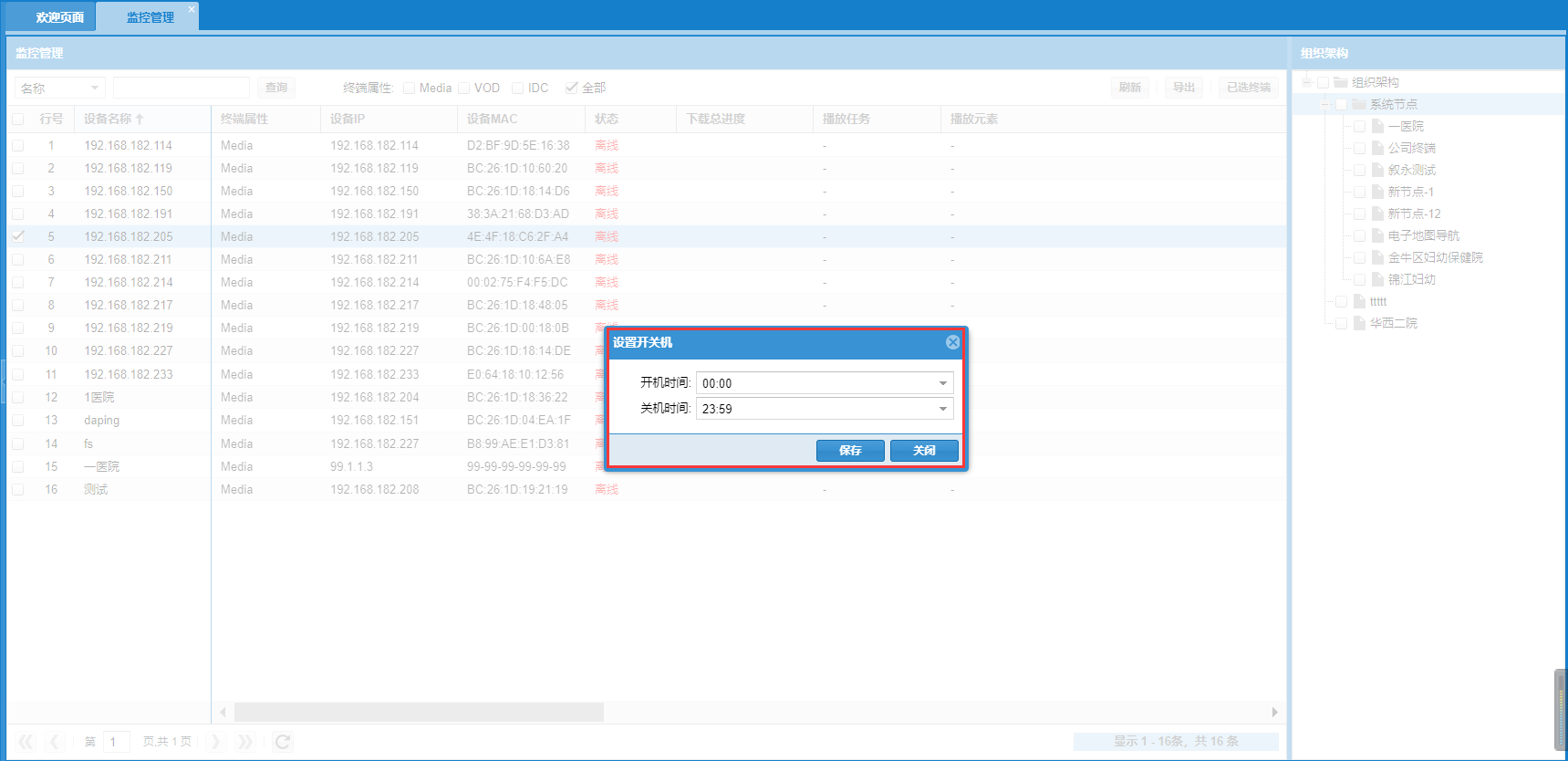
Task: Go to the first page icon
Action: [26, 742]
